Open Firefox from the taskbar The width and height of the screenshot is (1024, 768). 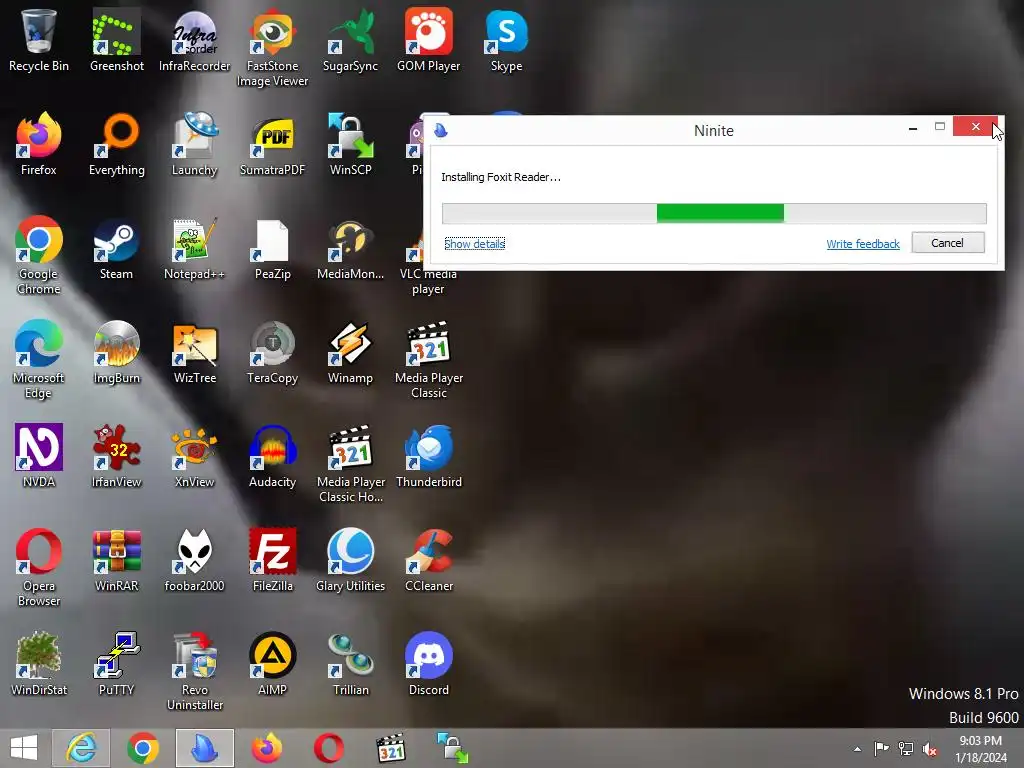coord(267,748)
